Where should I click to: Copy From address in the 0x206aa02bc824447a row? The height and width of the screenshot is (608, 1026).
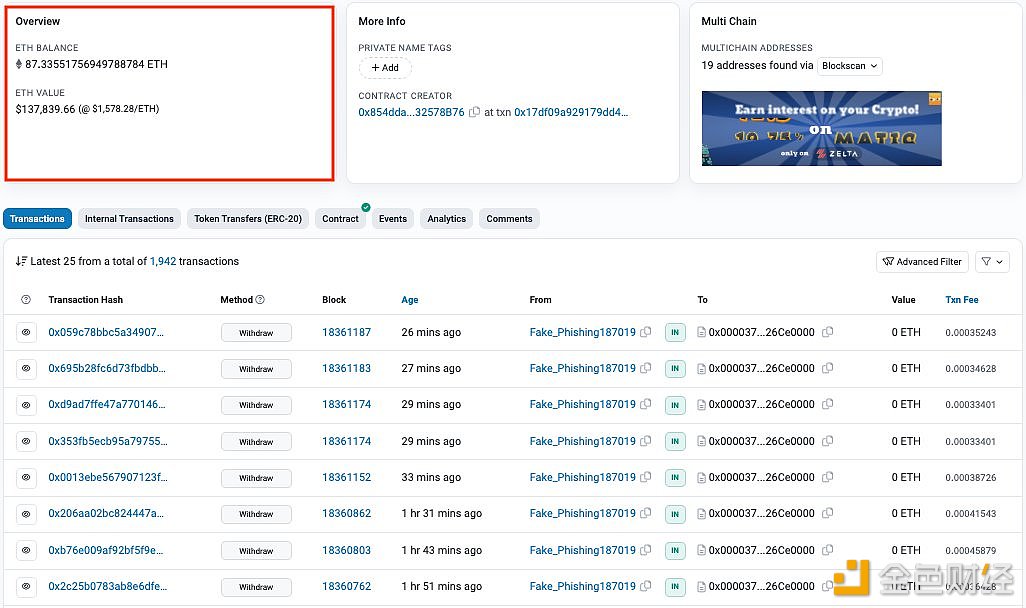(645, 513)
